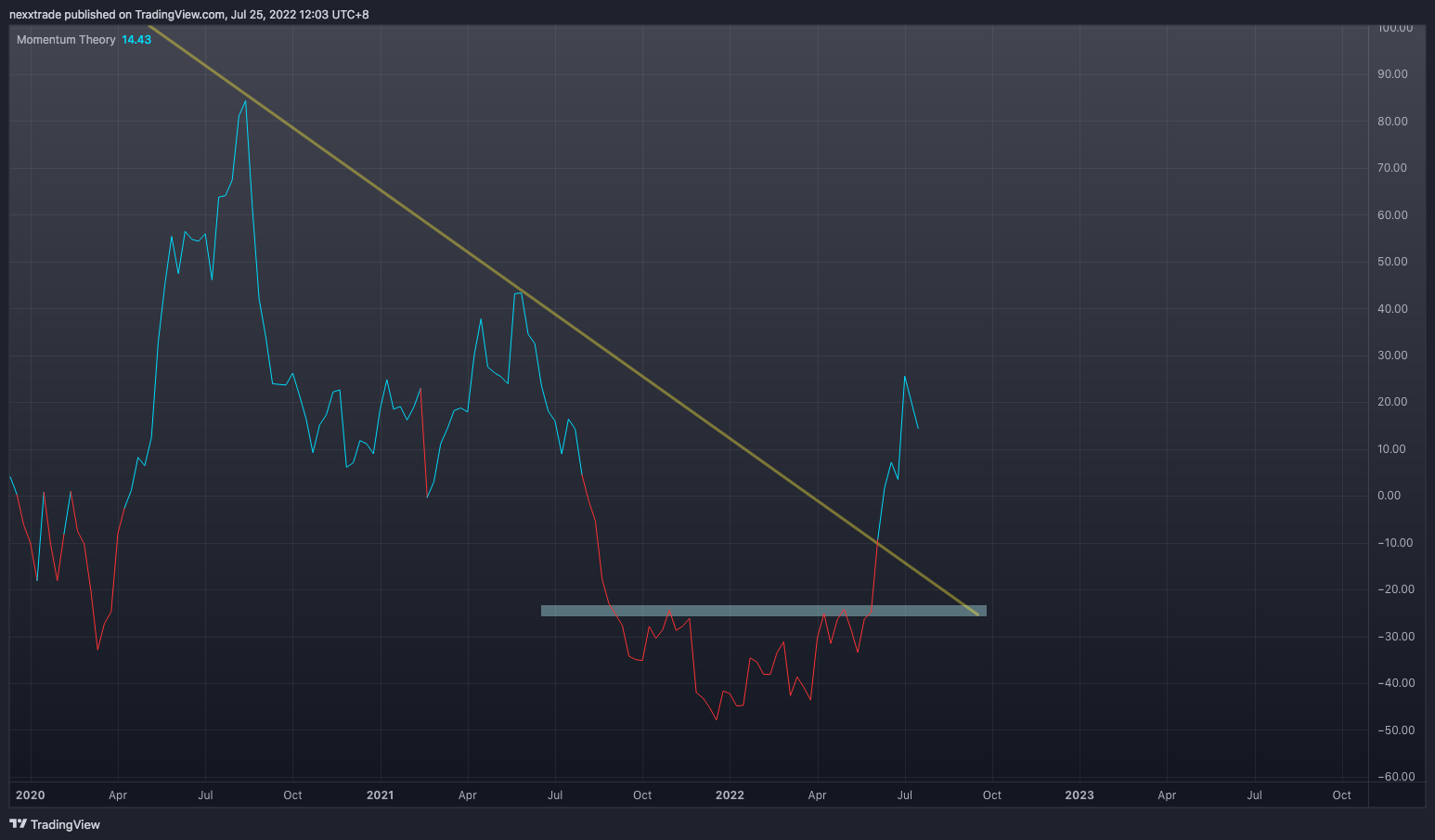Click the 50.00 price scale label
This screenshot has height=840, width=1435.
point(1393,262)
